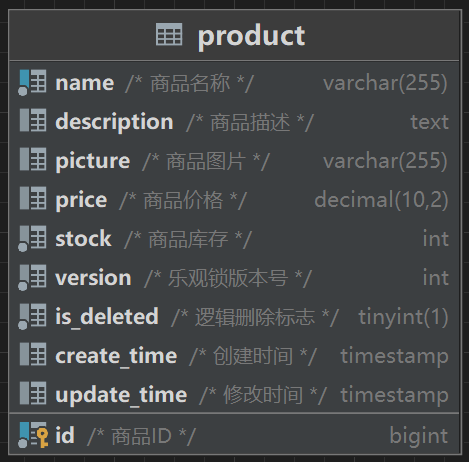Select the is_deleted column icon
Image resolution: width=469 pixels, height=462 pixels.
[x=32, y=316]
